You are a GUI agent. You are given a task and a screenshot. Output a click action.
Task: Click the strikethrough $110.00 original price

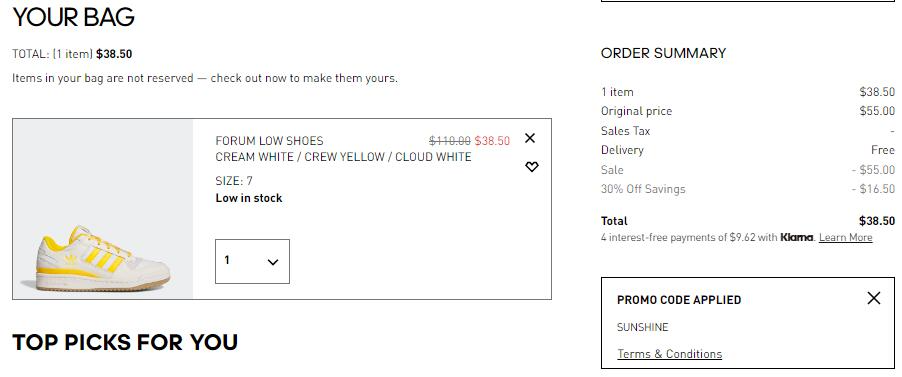click(x=450, y=140)
